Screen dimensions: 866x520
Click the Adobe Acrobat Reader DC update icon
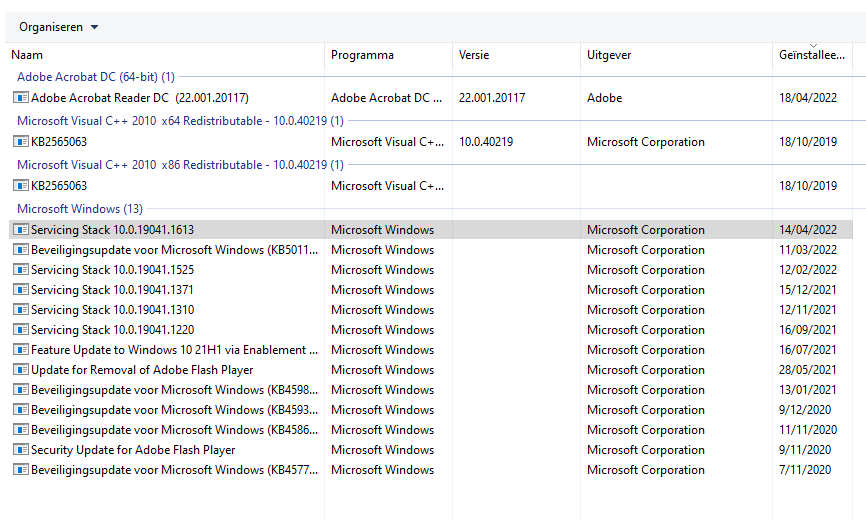(21, 98)
